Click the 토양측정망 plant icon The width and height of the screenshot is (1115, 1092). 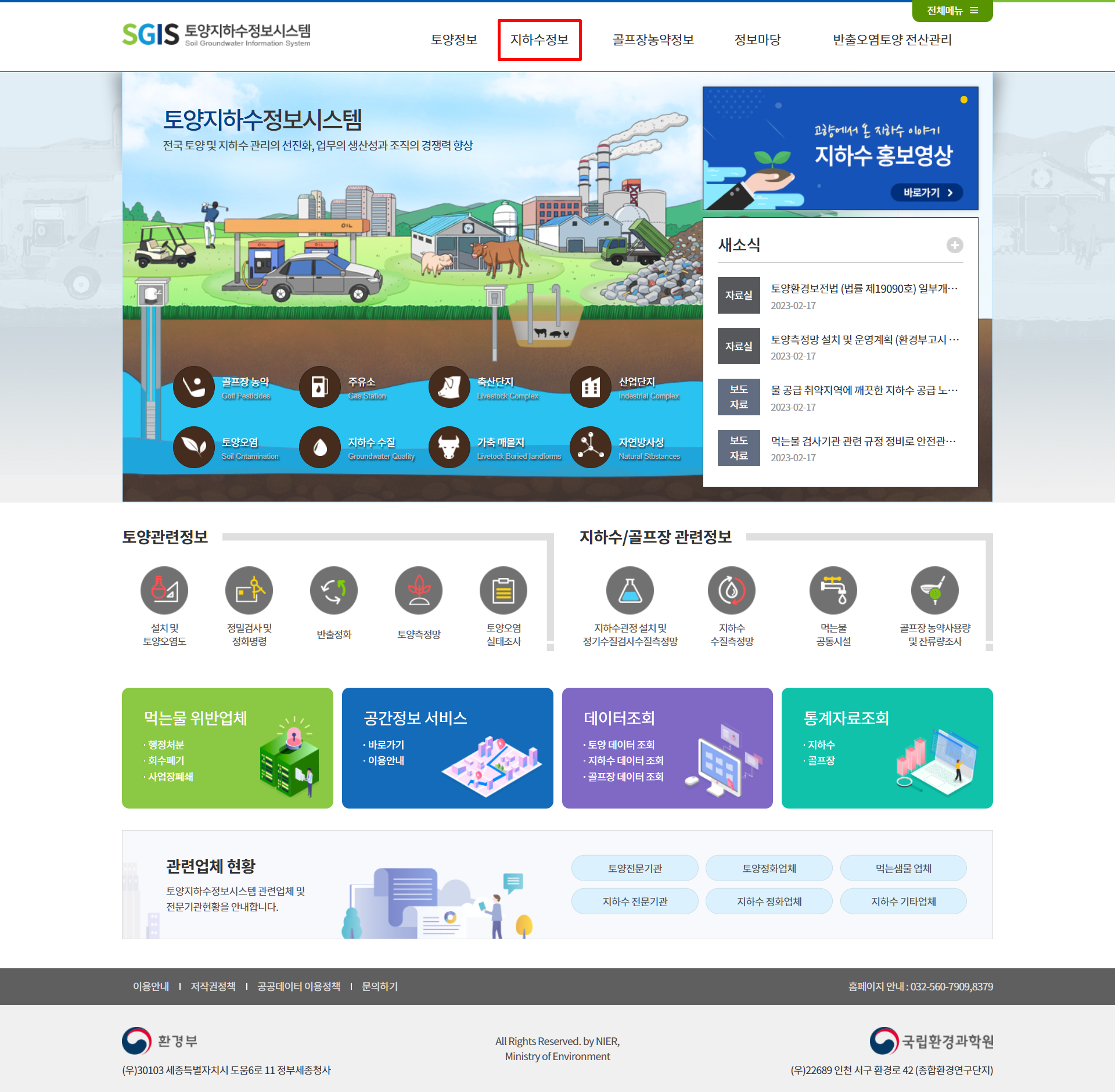click(x=419, y=591)
